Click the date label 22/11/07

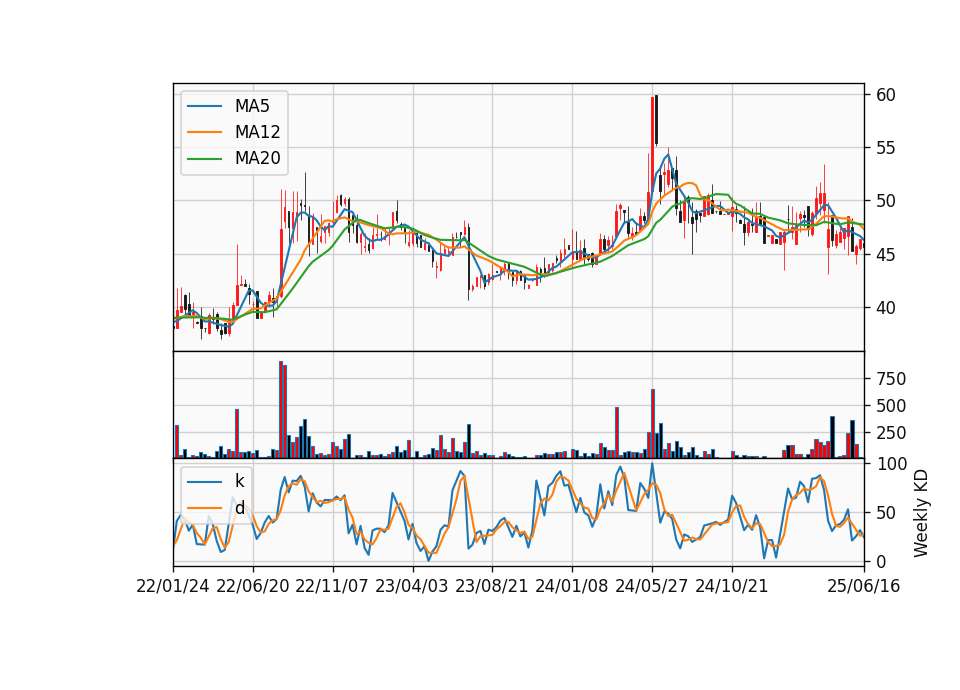(332, 586)
